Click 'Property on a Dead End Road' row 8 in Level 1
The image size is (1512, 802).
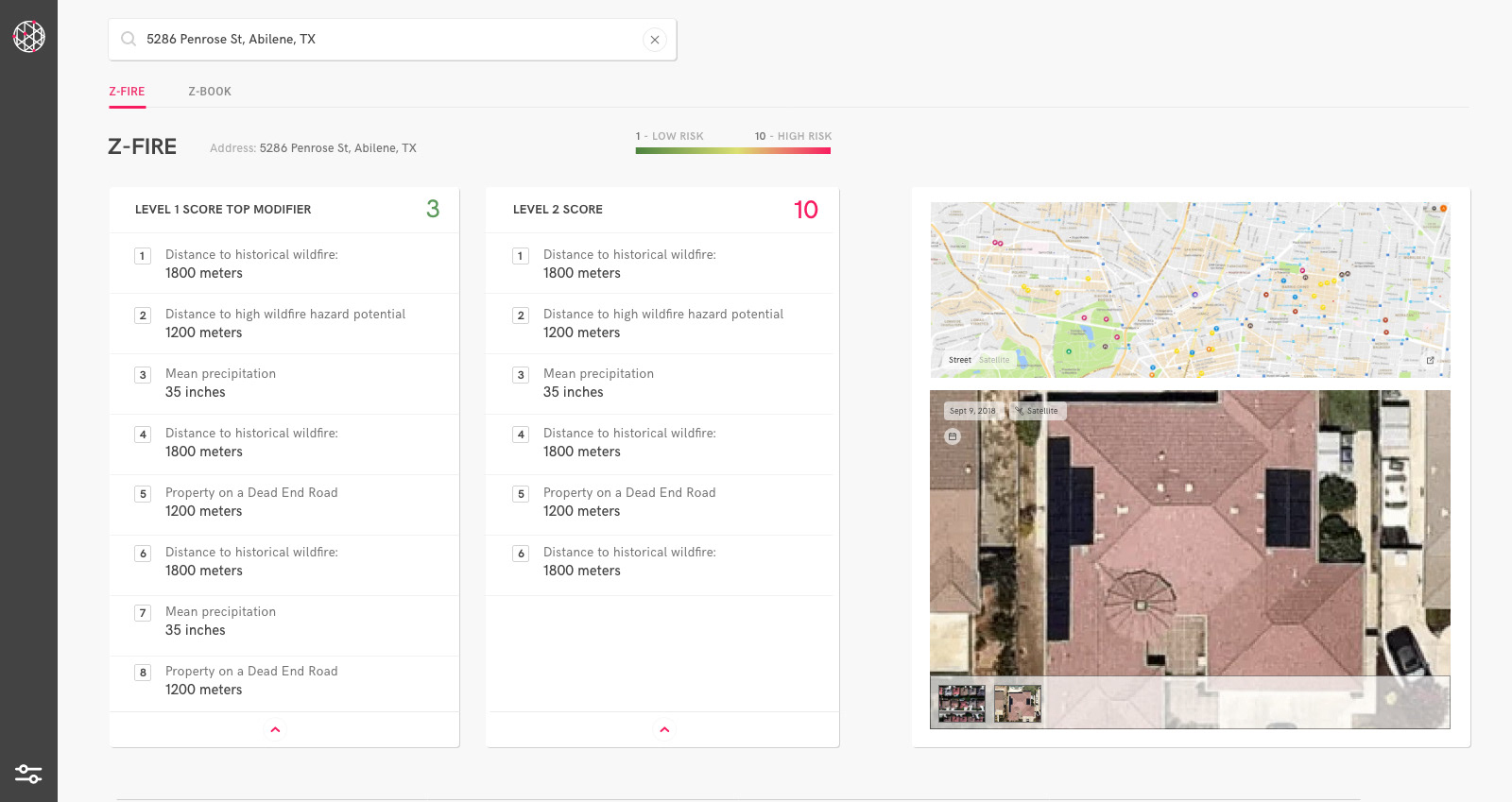coord(251,672)
